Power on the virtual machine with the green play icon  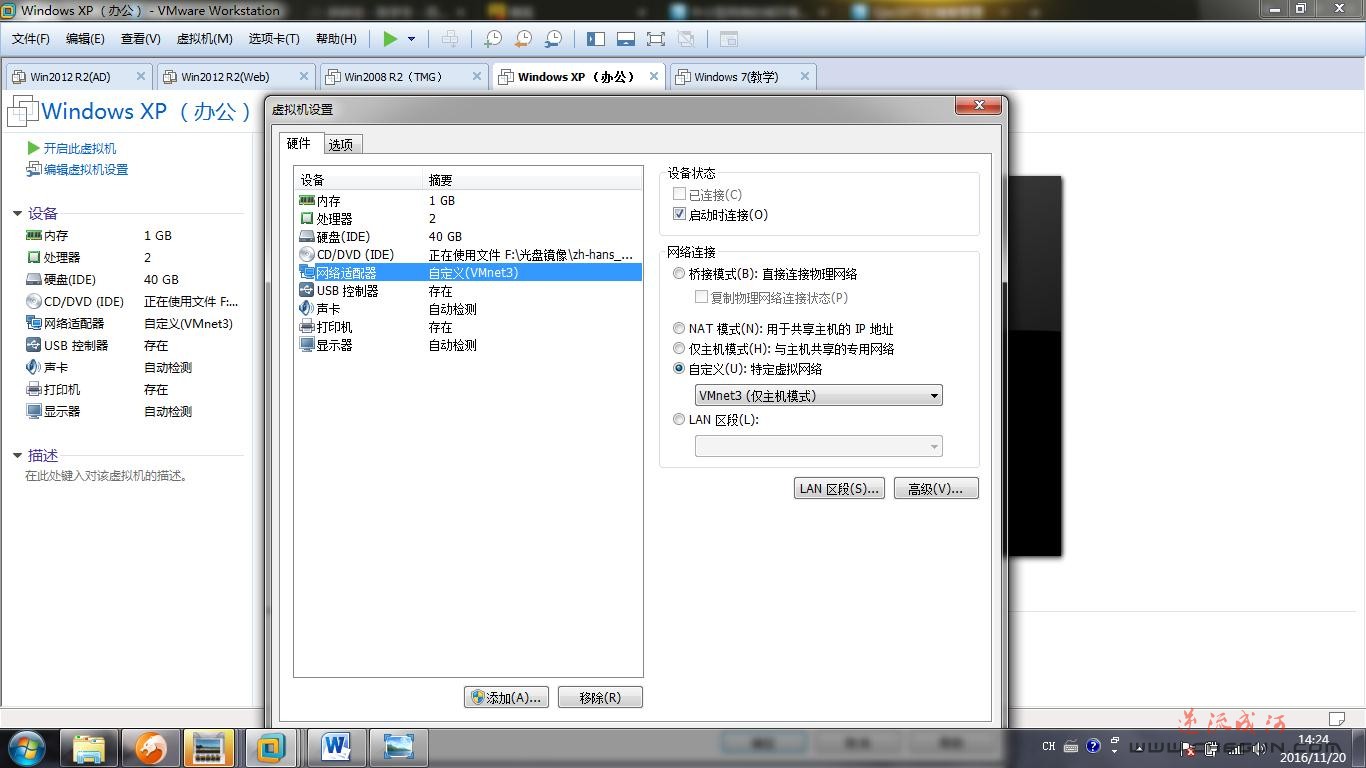pyautogui.click(x=390, y=39)
